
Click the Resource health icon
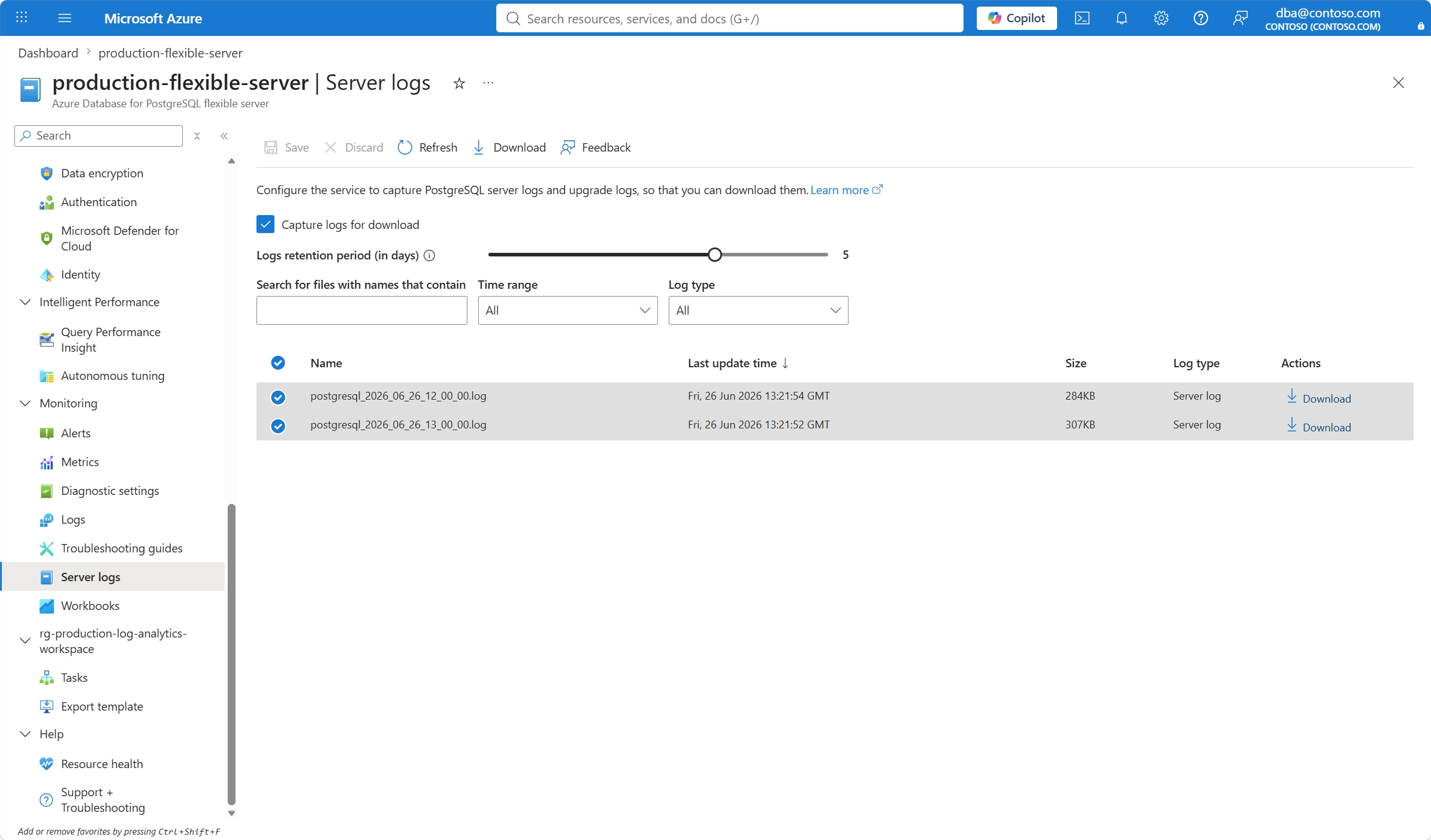coord(47,764)
